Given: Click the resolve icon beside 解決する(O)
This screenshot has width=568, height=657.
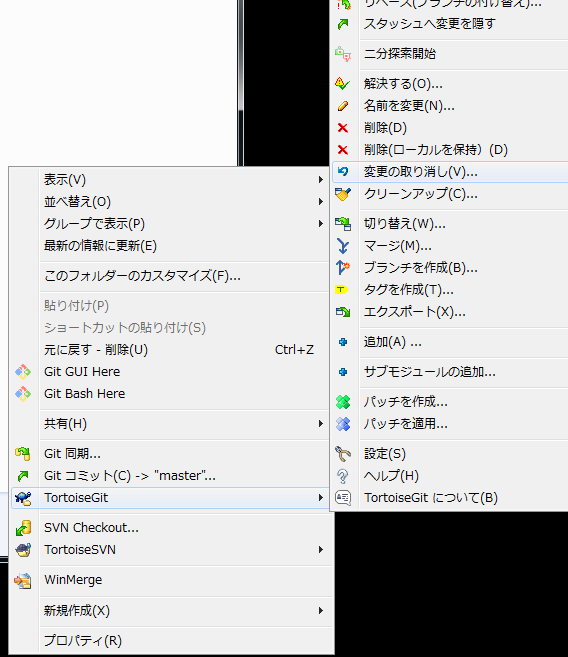Looking at the screenshot, I should (x=342, y=84).
